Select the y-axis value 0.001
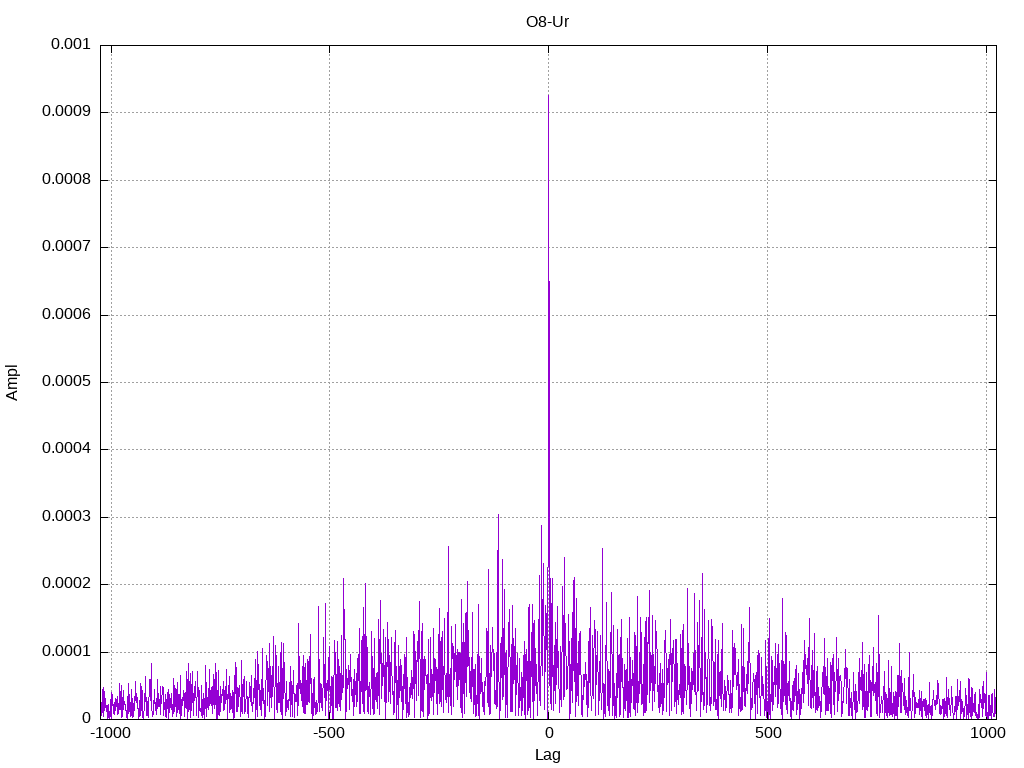1024x768 pixels. point(71,44)
